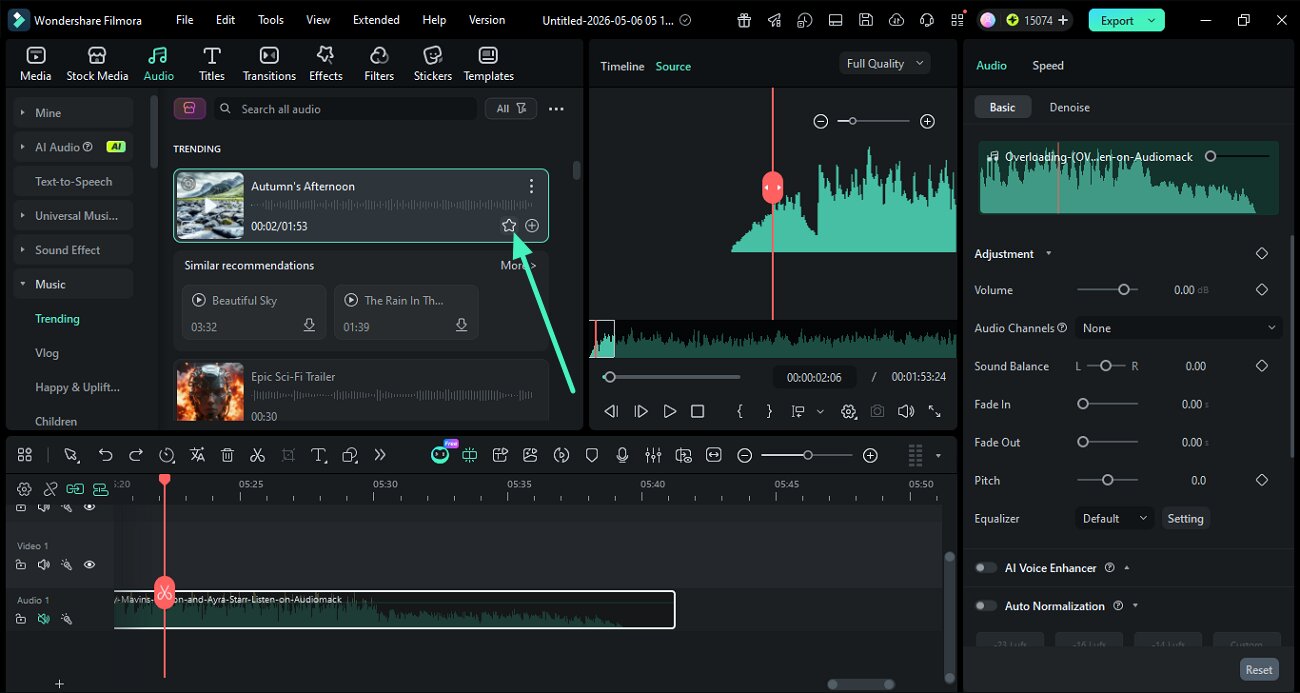This screenshot has width=1300, height=693.
Task: Open the gift icon in title bar
Action: (x=744, y=20)
